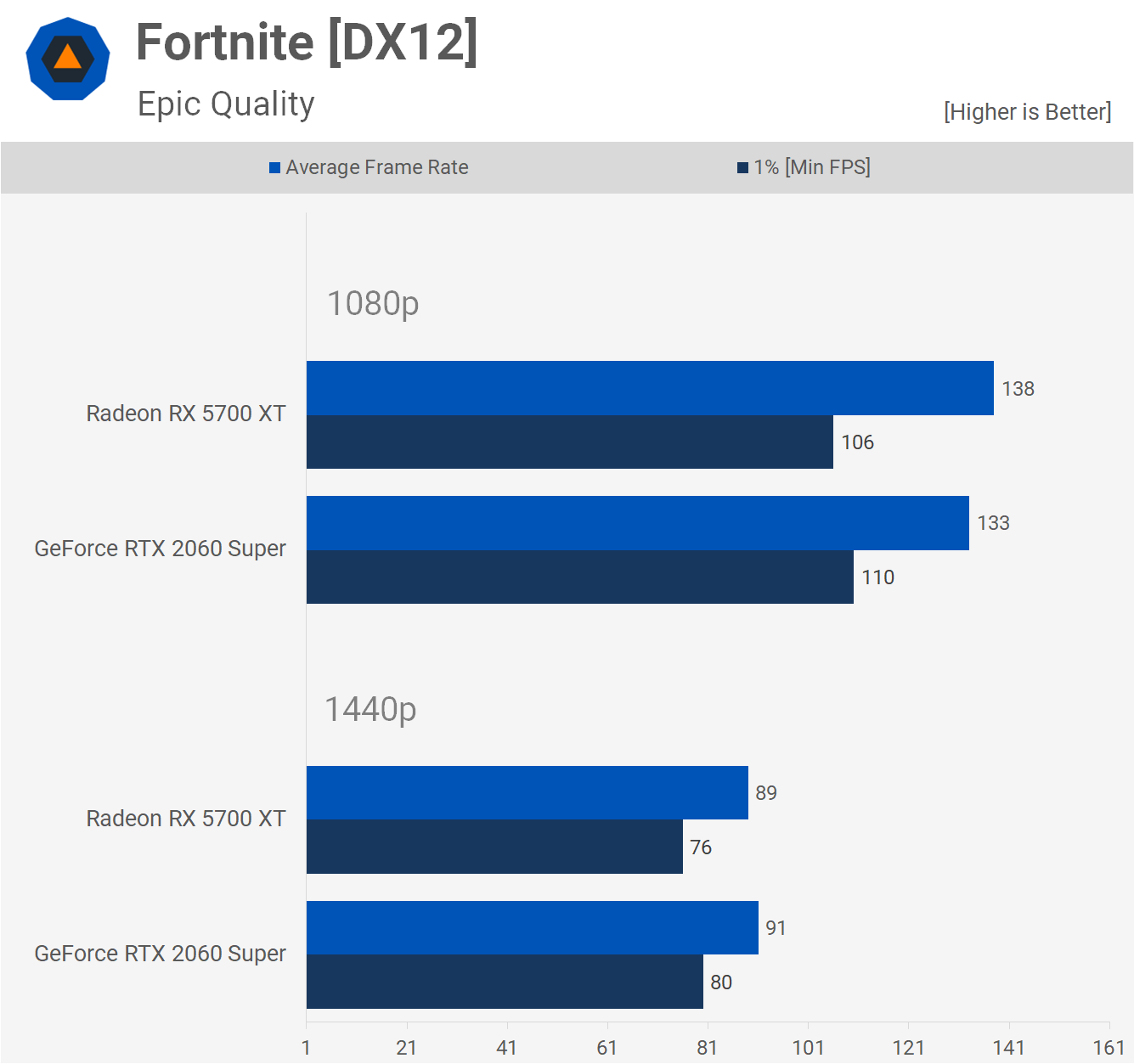This screenshot has width=1134, height=1064.
Task: Click the "1080p" section heading
Action: point(373,304)
